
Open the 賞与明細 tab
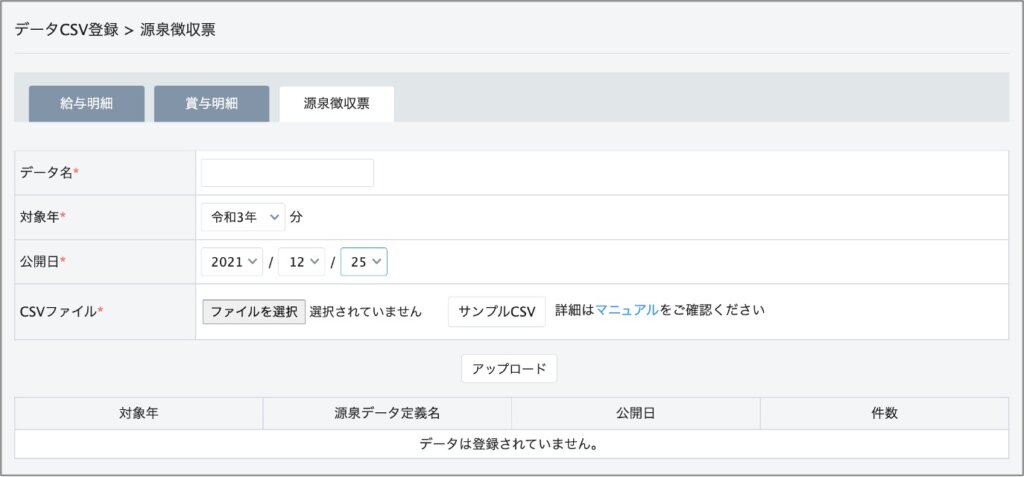point(211,104)
